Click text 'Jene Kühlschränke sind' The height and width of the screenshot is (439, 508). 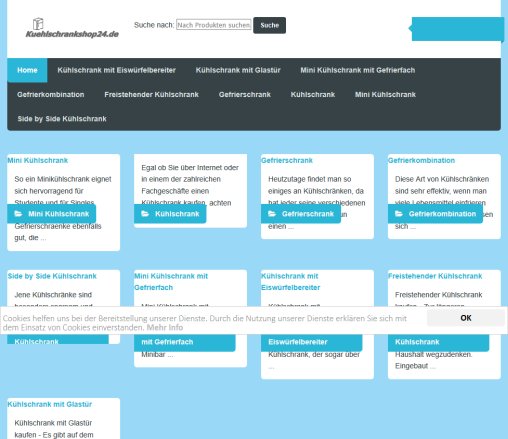(x=53, y=295)
